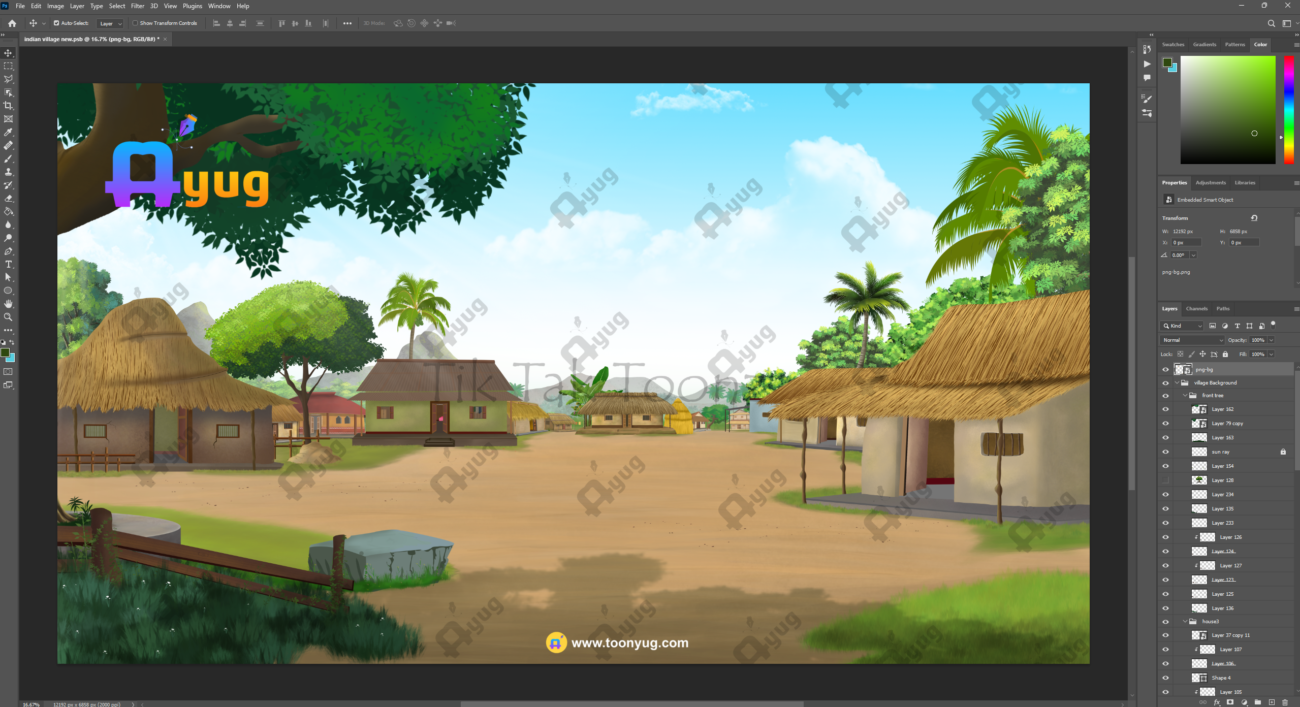Switch to the Channels tab
Viewport: 1300px width, 707px height.
[1197, 308]
